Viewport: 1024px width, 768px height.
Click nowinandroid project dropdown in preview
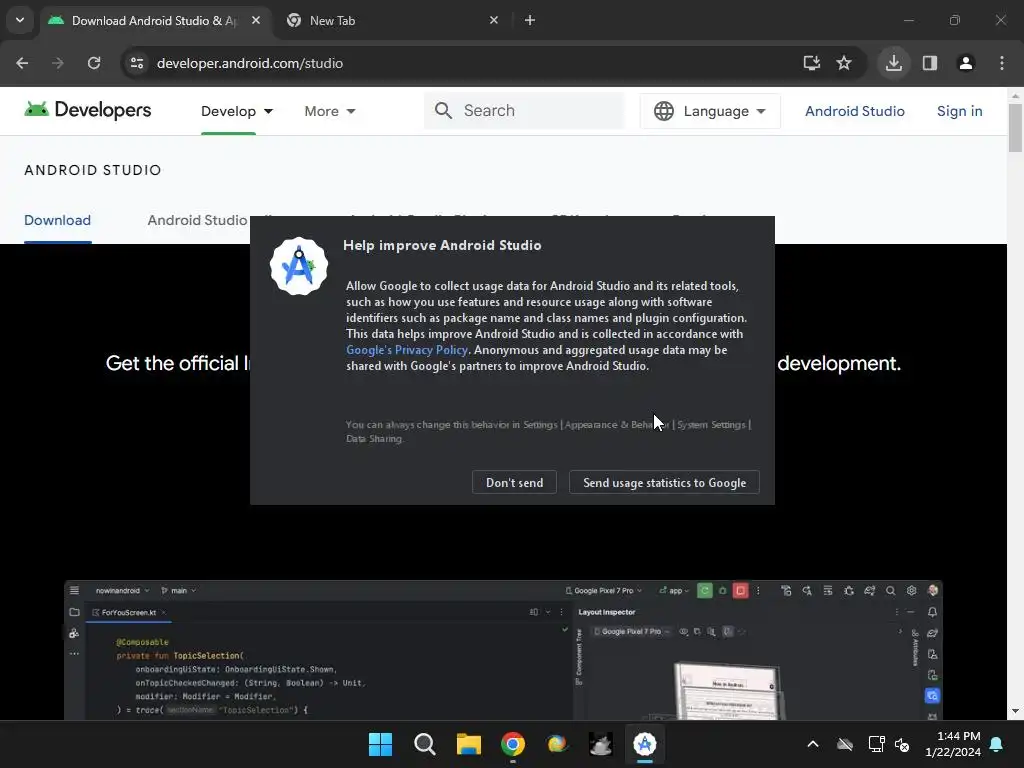tap(122, 590)
